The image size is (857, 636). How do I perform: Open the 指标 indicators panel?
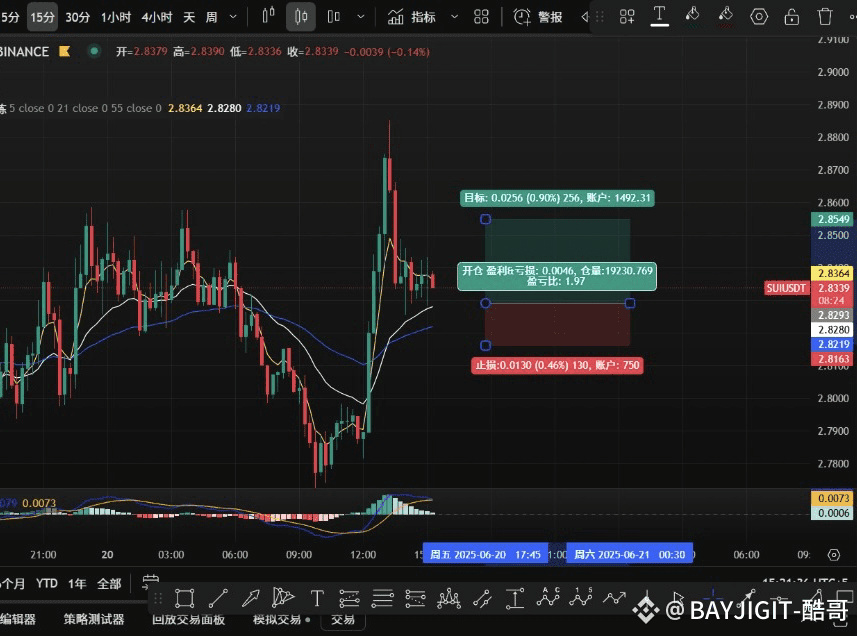[412, 17]
